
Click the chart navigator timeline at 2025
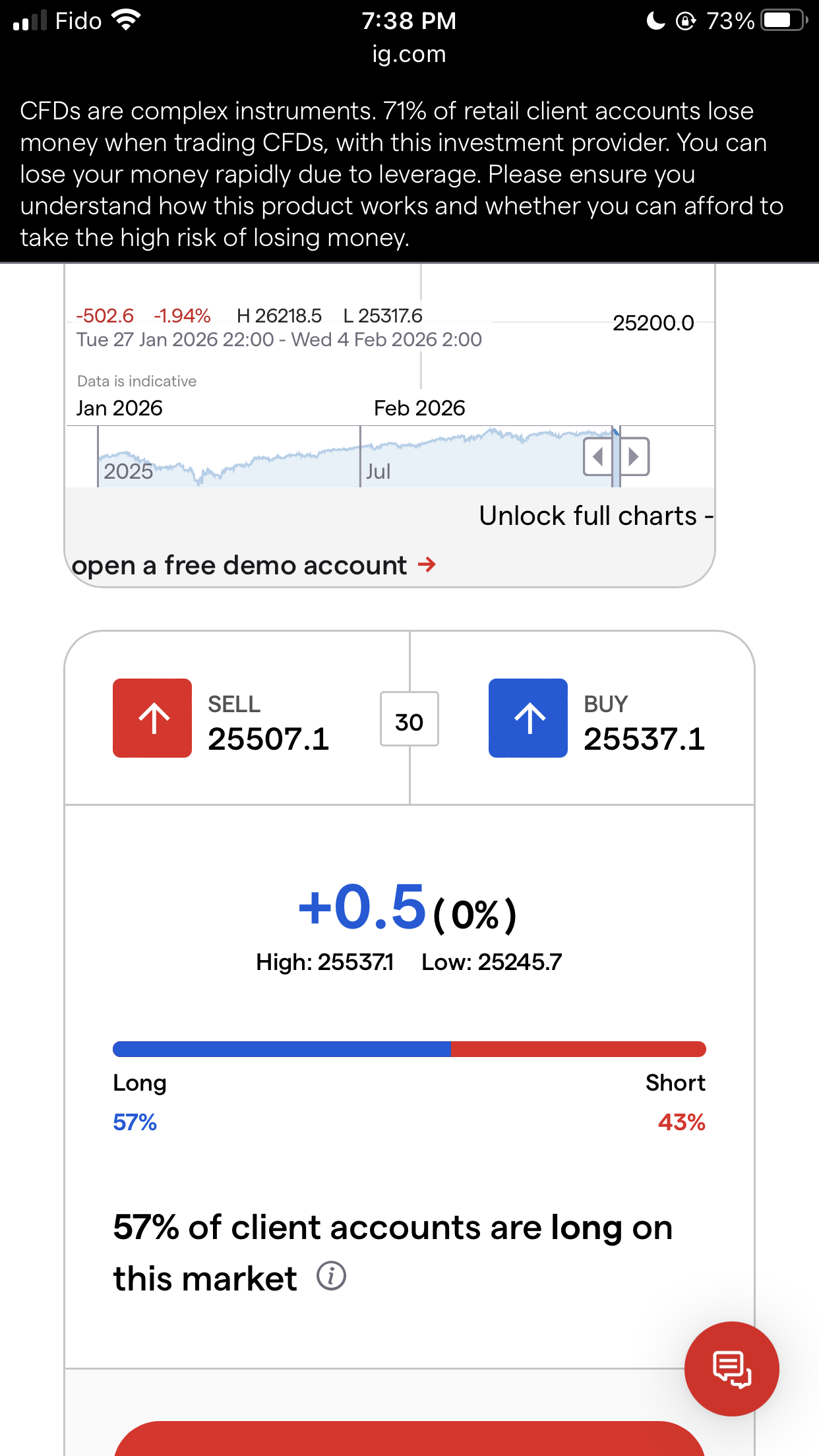(x=129, y=471)
